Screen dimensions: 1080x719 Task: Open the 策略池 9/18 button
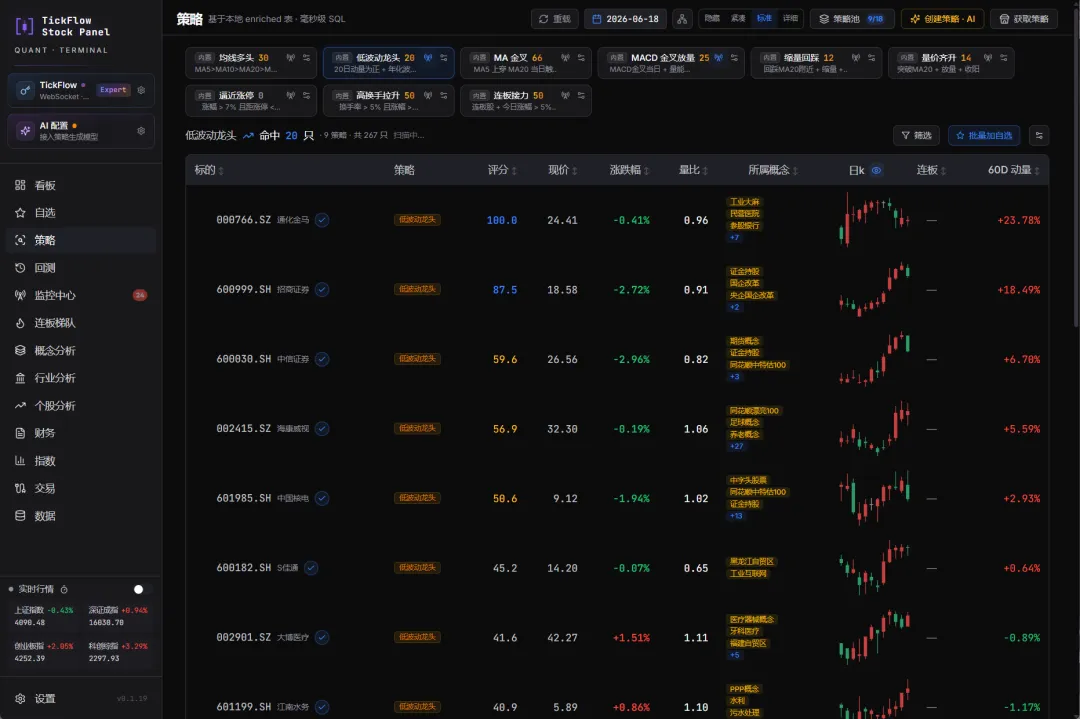pyautogui.click(x=852, y=19)
